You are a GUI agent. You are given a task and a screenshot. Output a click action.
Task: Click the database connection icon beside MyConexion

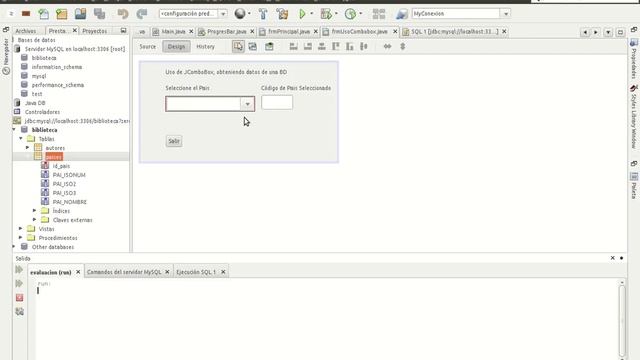coord(402,14)
